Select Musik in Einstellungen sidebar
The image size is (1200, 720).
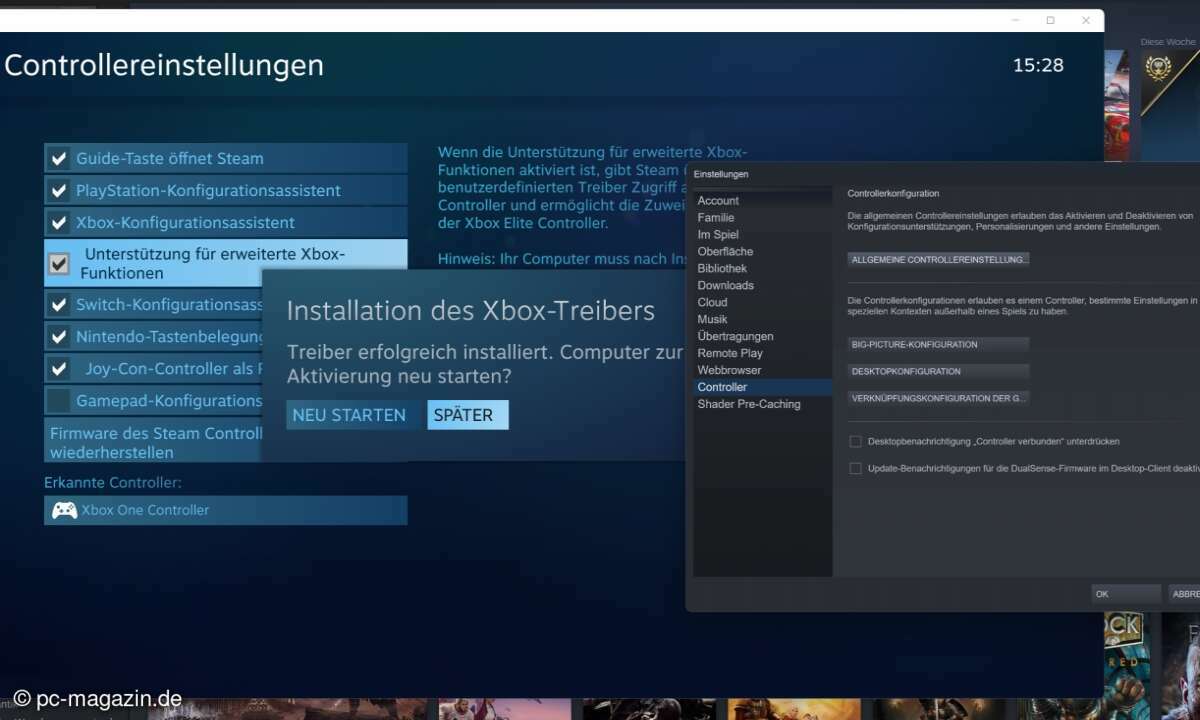point(713,320)
